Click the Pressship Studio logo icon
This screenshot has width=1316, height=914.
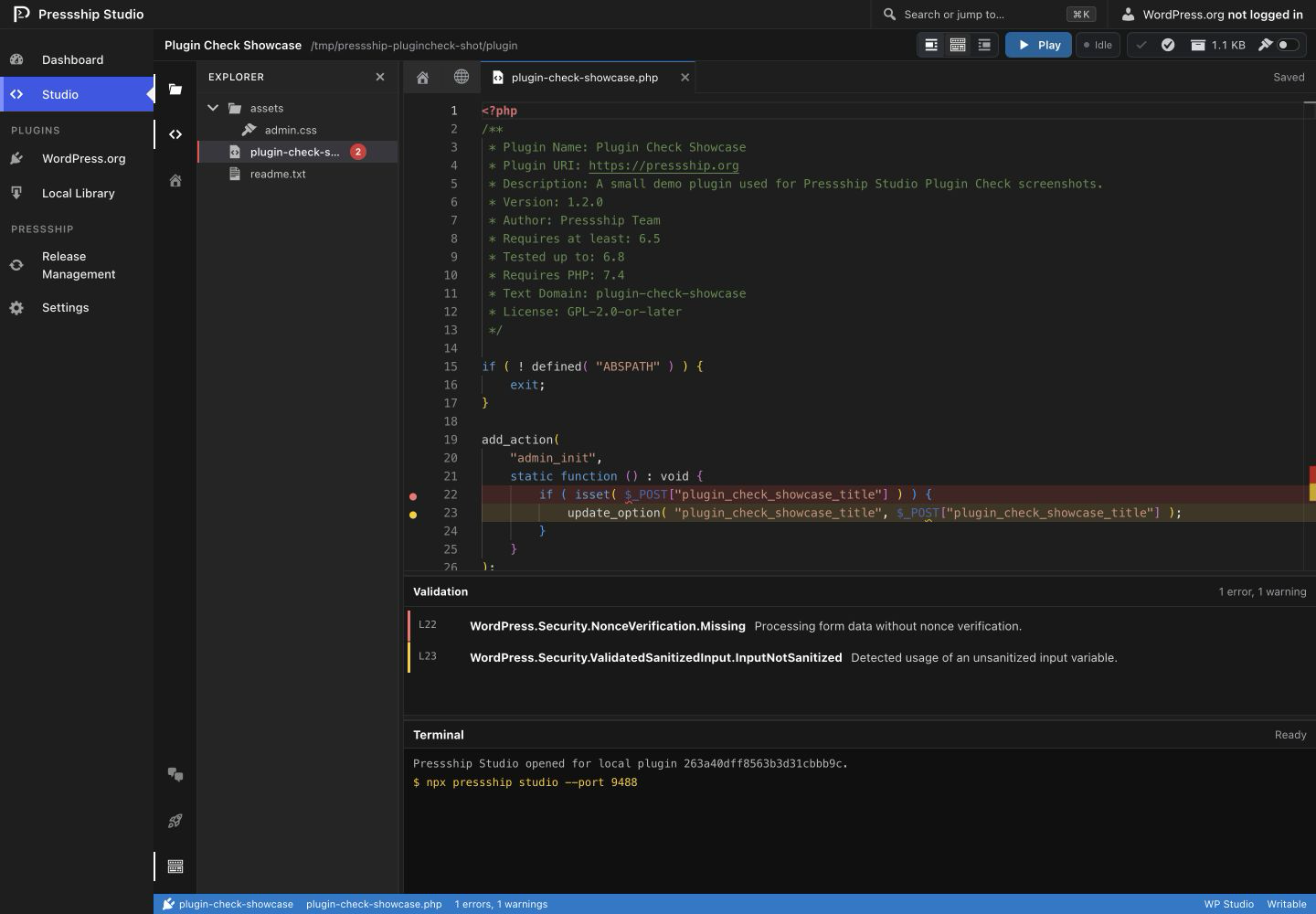(21, 14)
